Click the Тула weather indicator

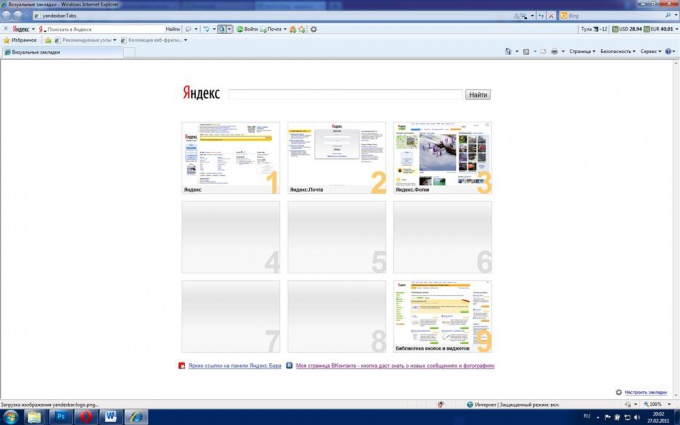pos(594,29)
